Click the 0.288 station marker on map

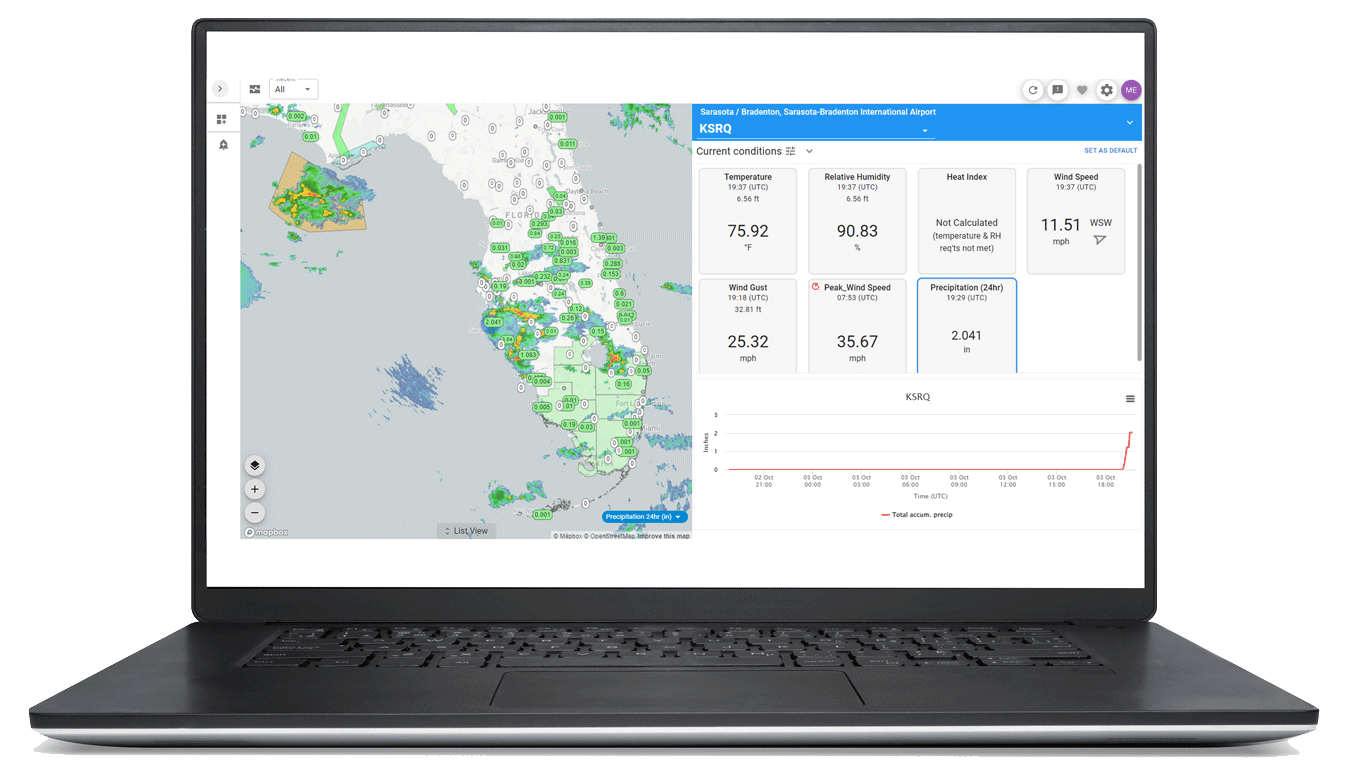613,264
